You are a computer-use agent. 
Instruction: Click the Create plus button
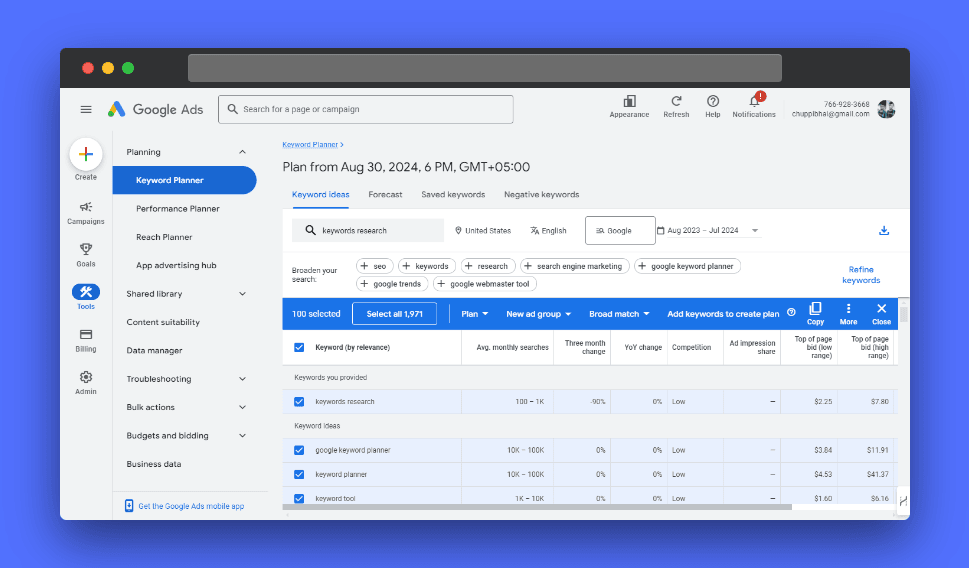click(x=86, y=154)
